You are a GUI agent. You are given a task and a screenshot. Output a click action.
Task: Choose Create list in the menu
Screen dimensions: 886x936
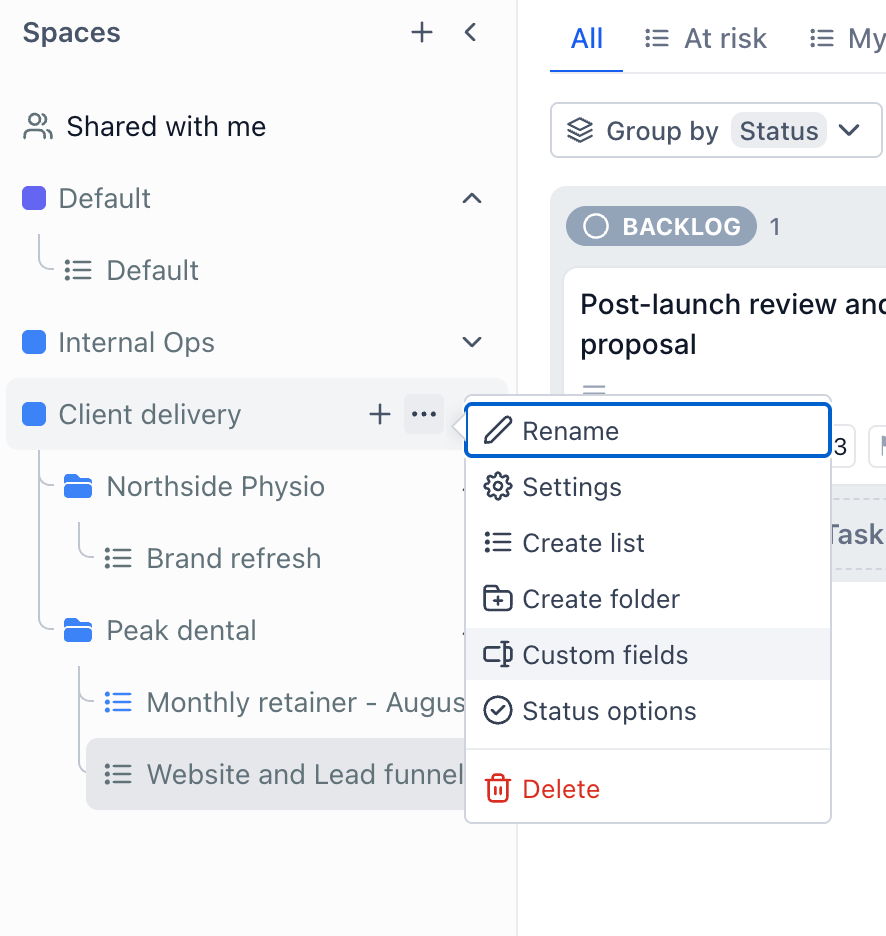point(648,543)
